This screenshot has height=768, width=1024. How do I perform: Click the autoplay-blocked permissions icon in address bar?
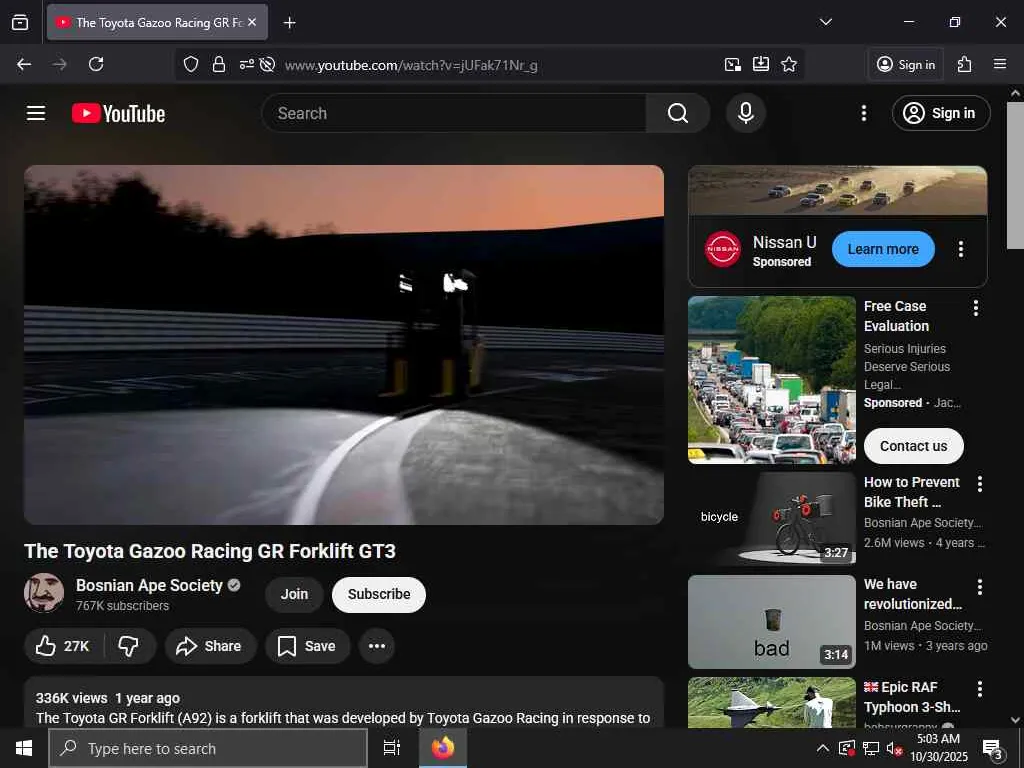coord(267,64)
